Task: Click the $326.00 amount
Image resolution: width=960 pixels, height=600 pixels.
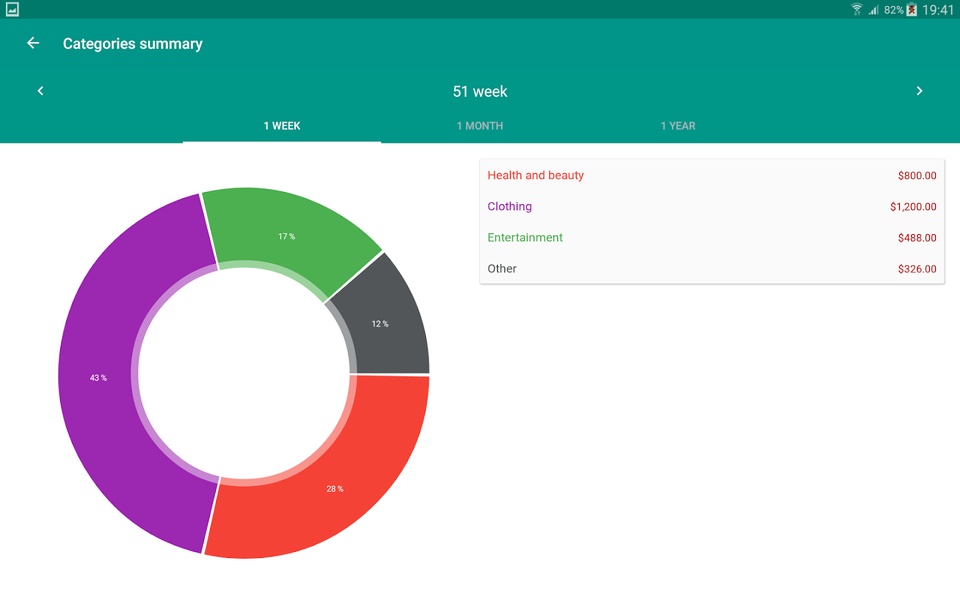Action: coord(917,269)
